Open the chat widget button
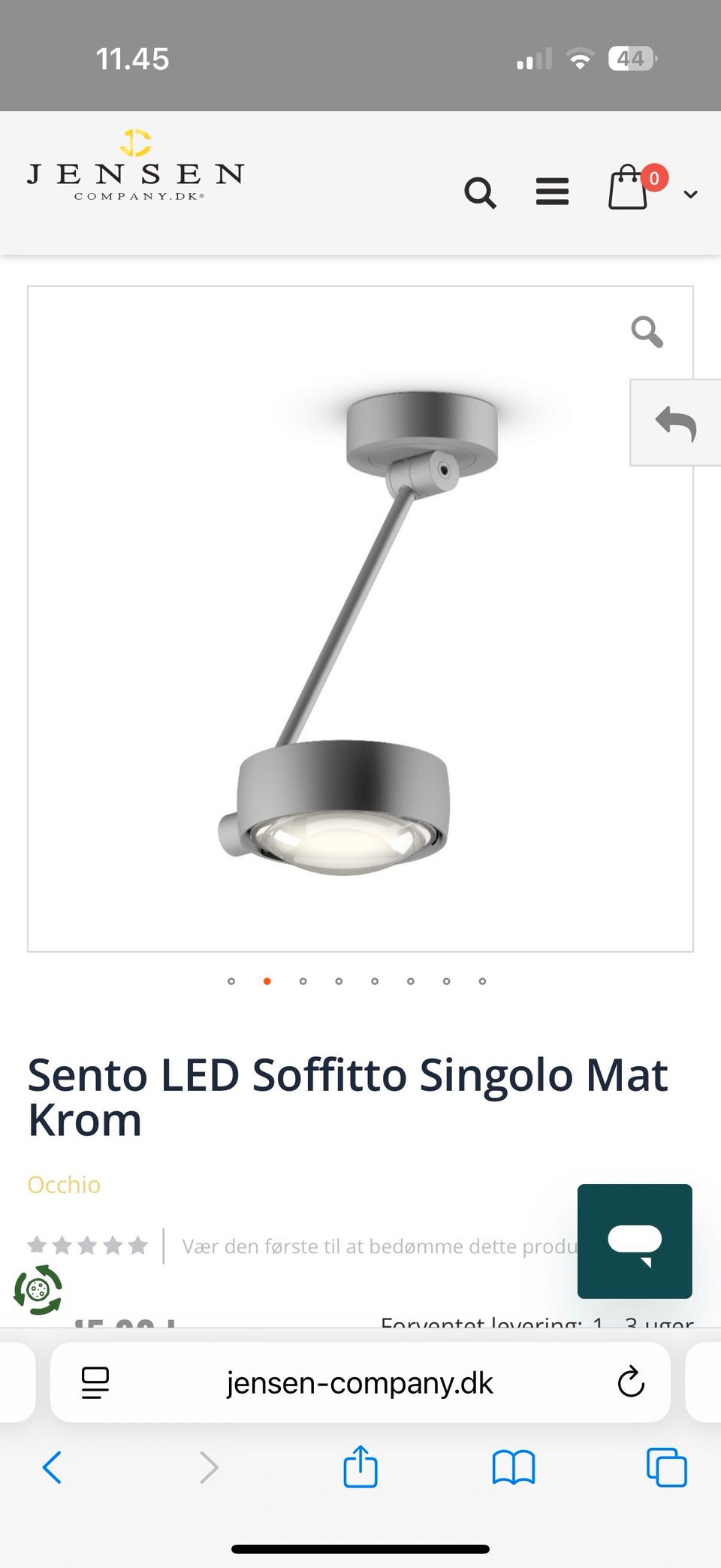 point(635,1241)
